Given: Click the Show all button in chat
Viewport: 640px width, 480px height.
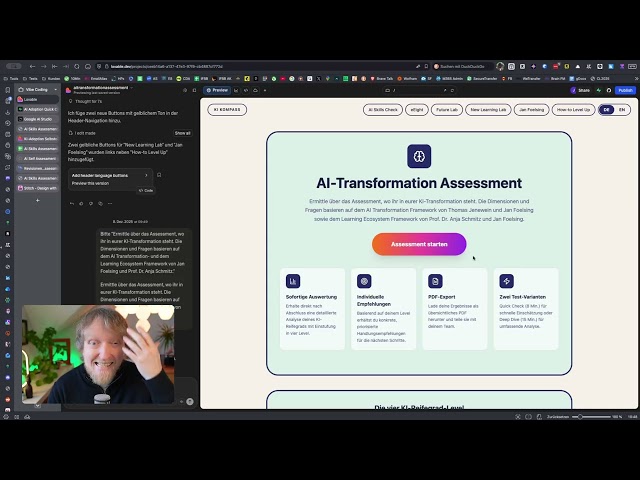Looking at the screenshot, I should pyautogui.click(x=182, y=133).
